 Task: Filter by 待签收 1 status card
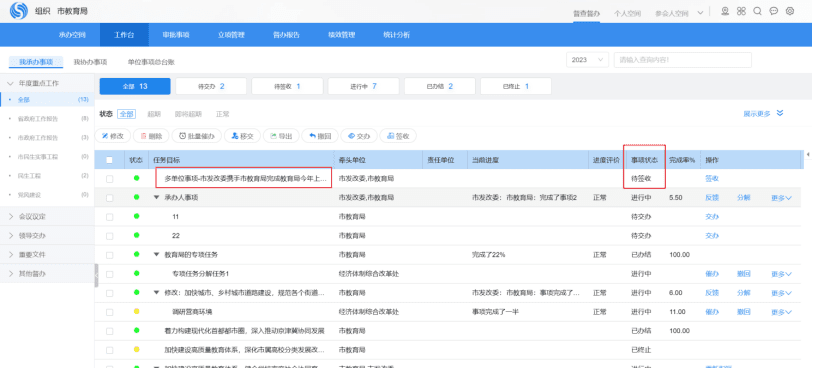(x=287, y=87)
